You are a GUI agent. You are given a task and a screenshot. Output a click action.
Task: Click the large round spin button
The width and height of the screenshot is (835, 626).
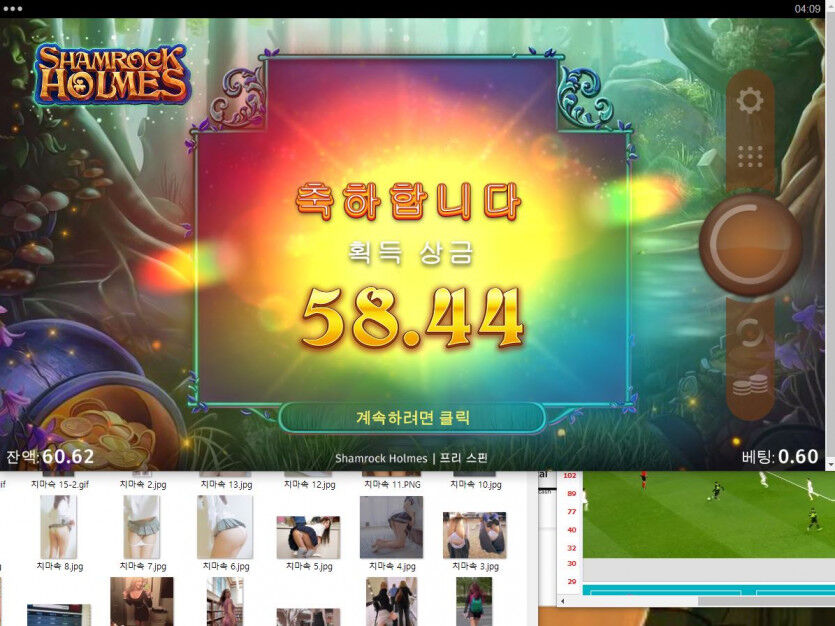point(750,244)
